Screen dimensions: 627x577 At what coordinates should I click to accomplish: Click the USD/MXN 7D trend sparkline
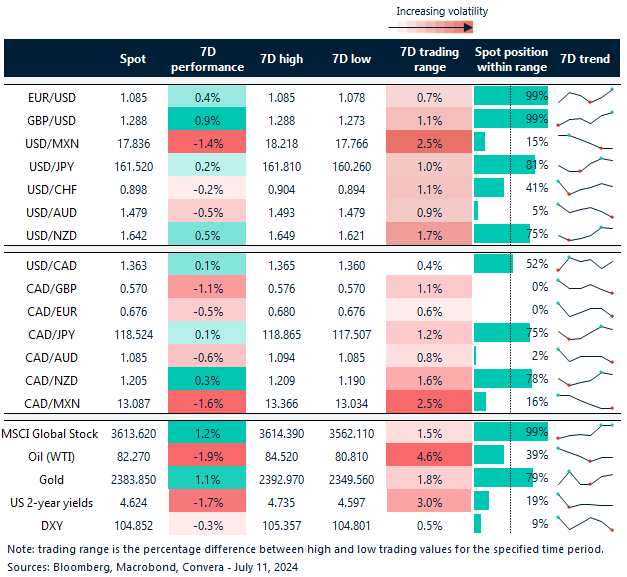585,141
